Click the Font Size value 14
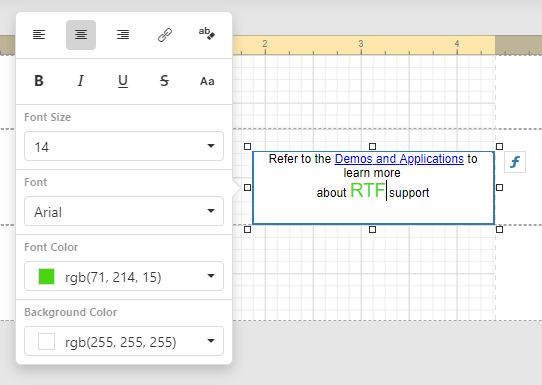 (x=41, y=147)
